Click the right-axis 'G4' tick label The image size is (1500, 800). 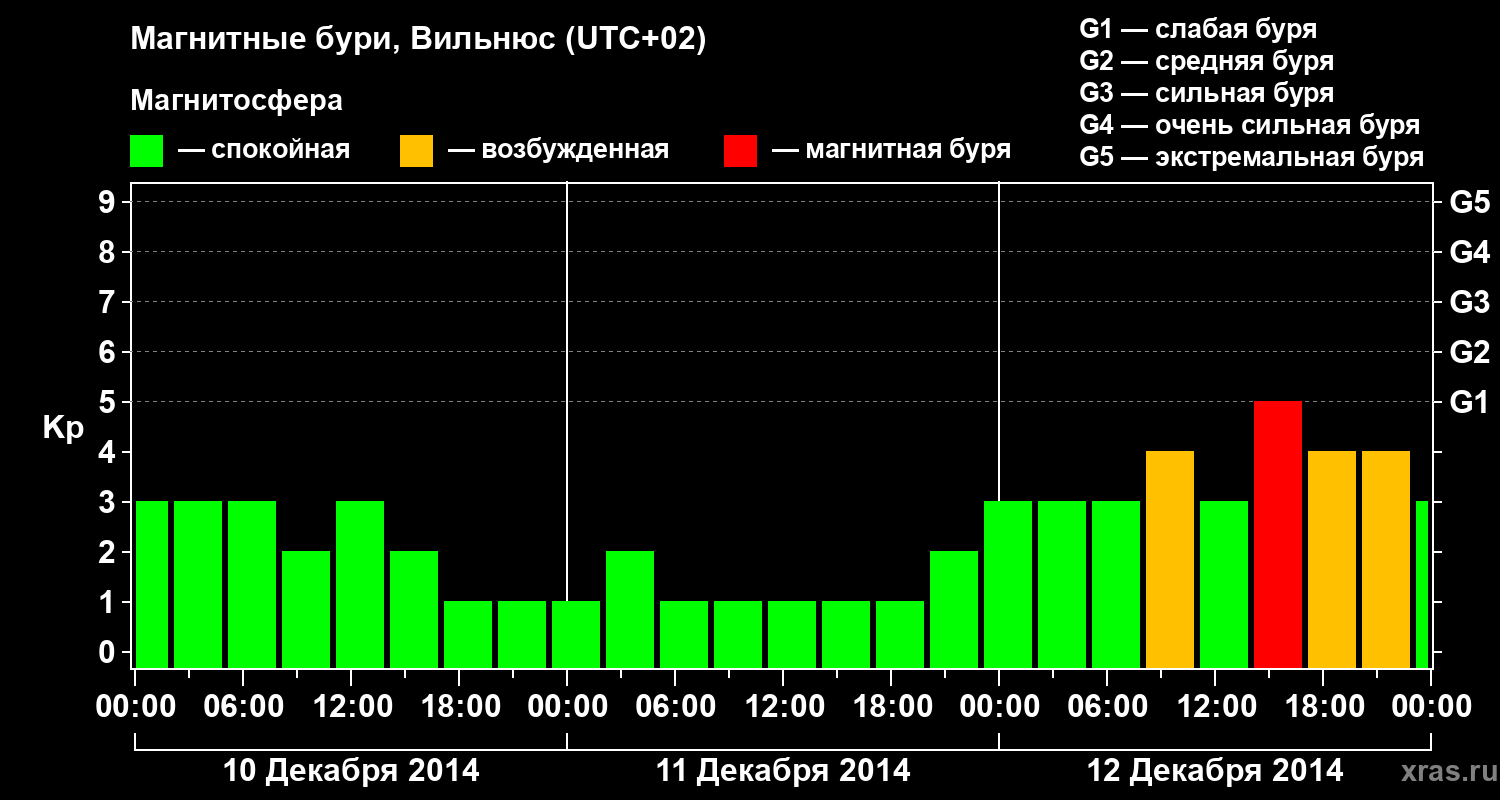(x=1469, y=252)
